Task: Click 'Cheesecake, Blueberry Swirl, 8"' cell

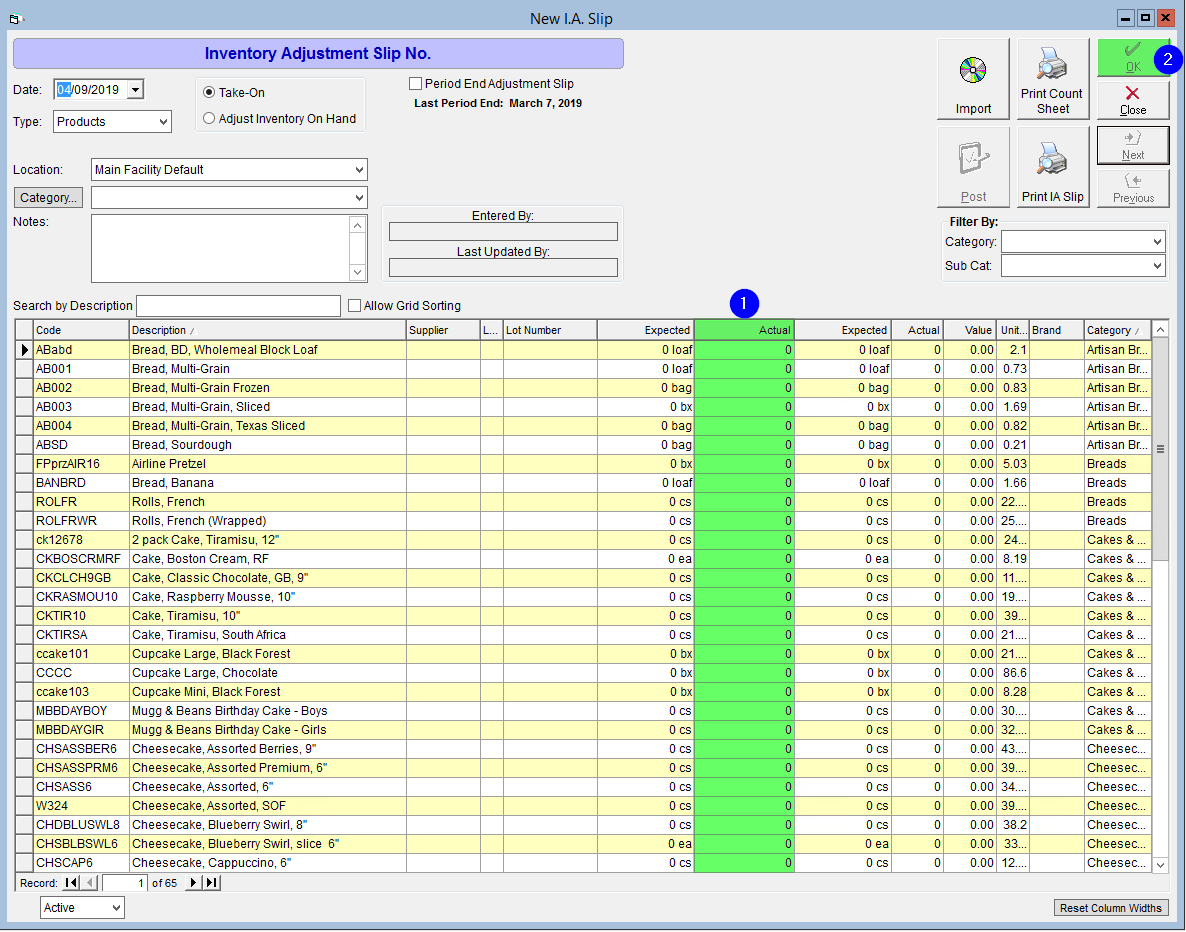Action: click(267, 825)
